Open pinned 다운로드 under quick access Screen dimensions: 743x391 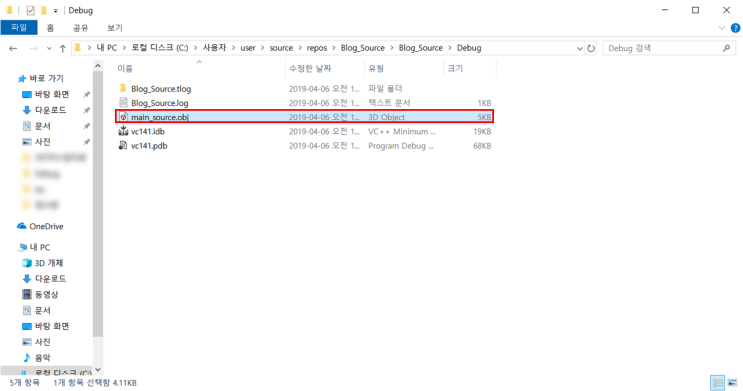coord(51,110)
